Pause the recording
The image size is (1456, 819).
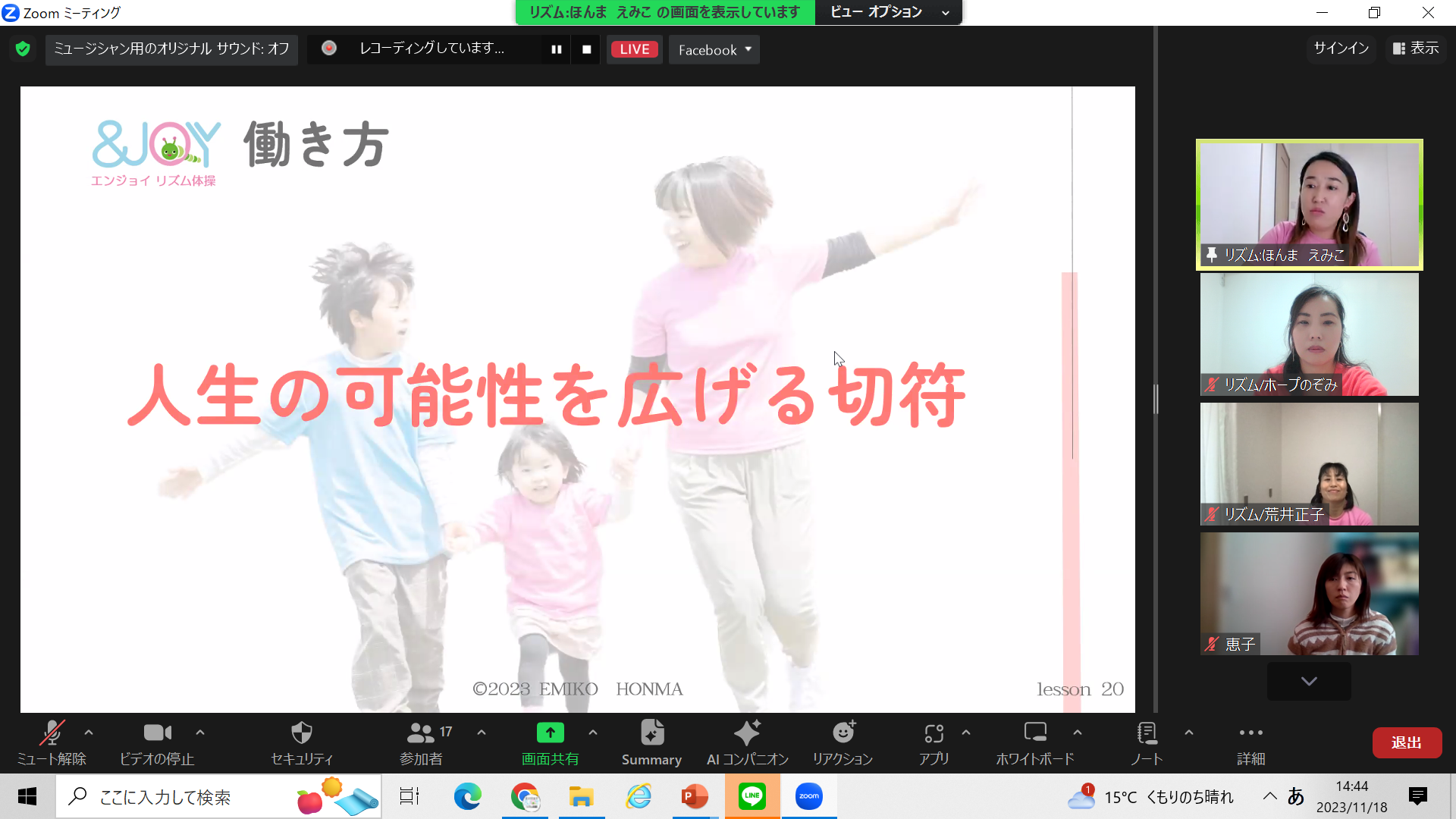(x=557, y=49)
